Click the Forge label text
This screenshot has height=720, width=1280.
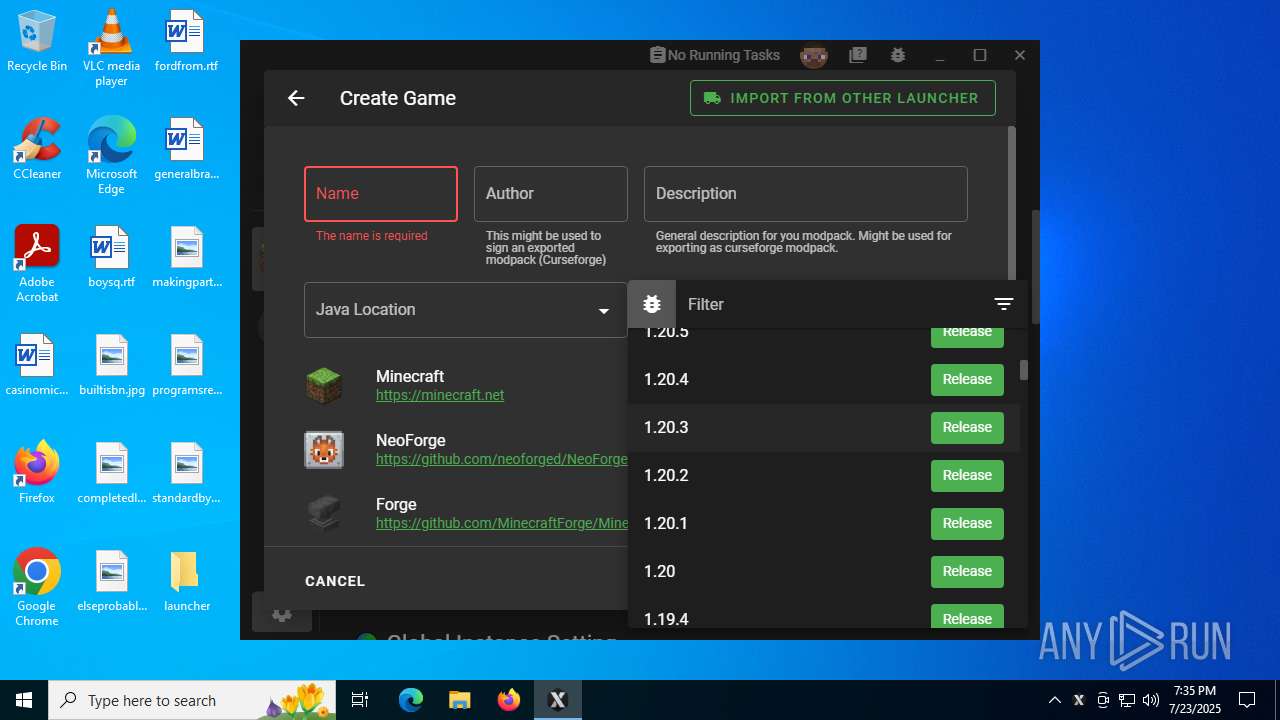click(x=396, y=505)
